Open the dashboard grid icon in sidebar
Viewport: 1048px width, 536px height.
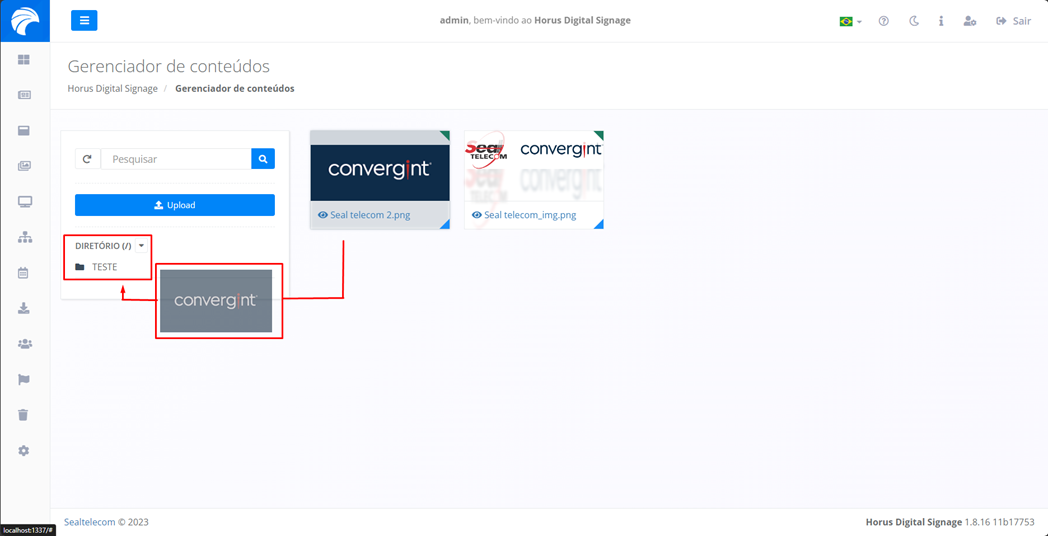point(24,60)
